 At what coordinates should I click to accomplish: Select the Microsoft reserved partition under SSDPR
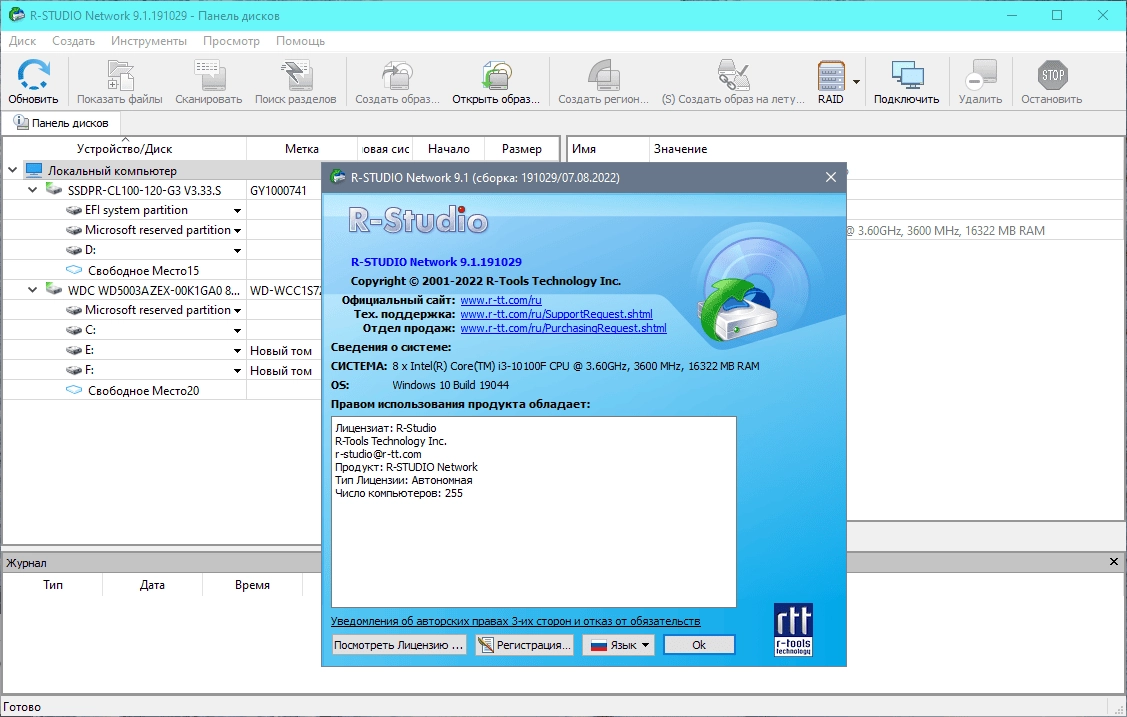pyautogui.click(x=157, y=230)
